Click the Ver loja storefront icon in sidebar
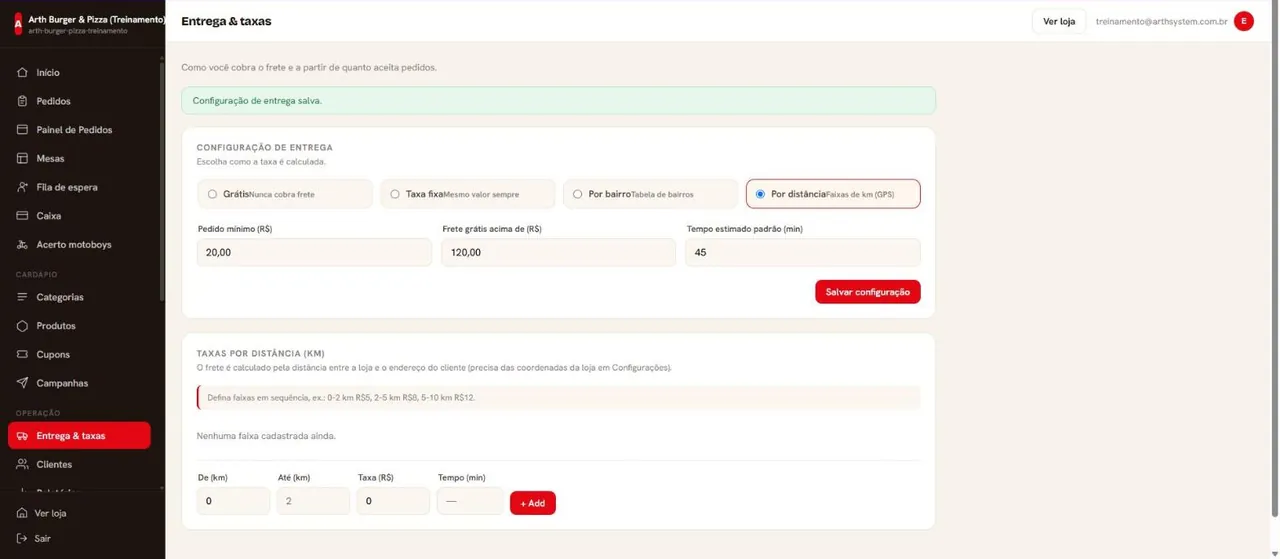1280x559 pixels. pos(22,513)
